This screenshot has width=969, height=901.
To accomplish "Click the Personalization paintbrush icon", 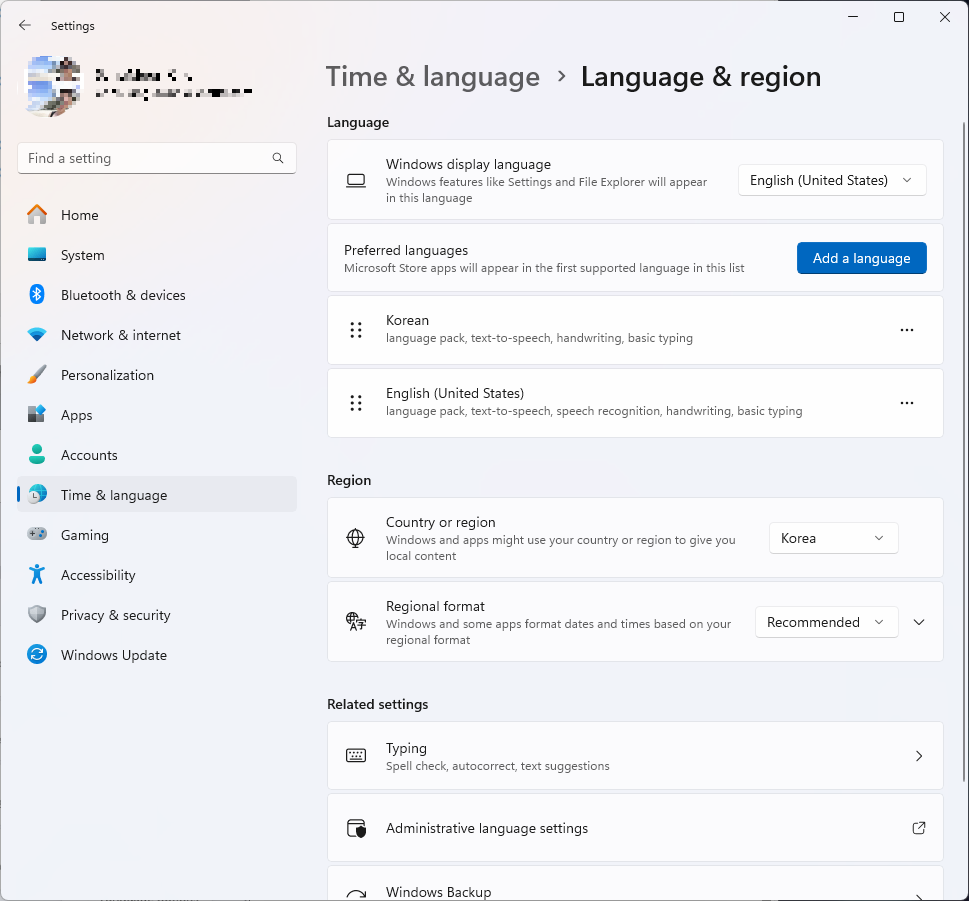I will (37, 374).
